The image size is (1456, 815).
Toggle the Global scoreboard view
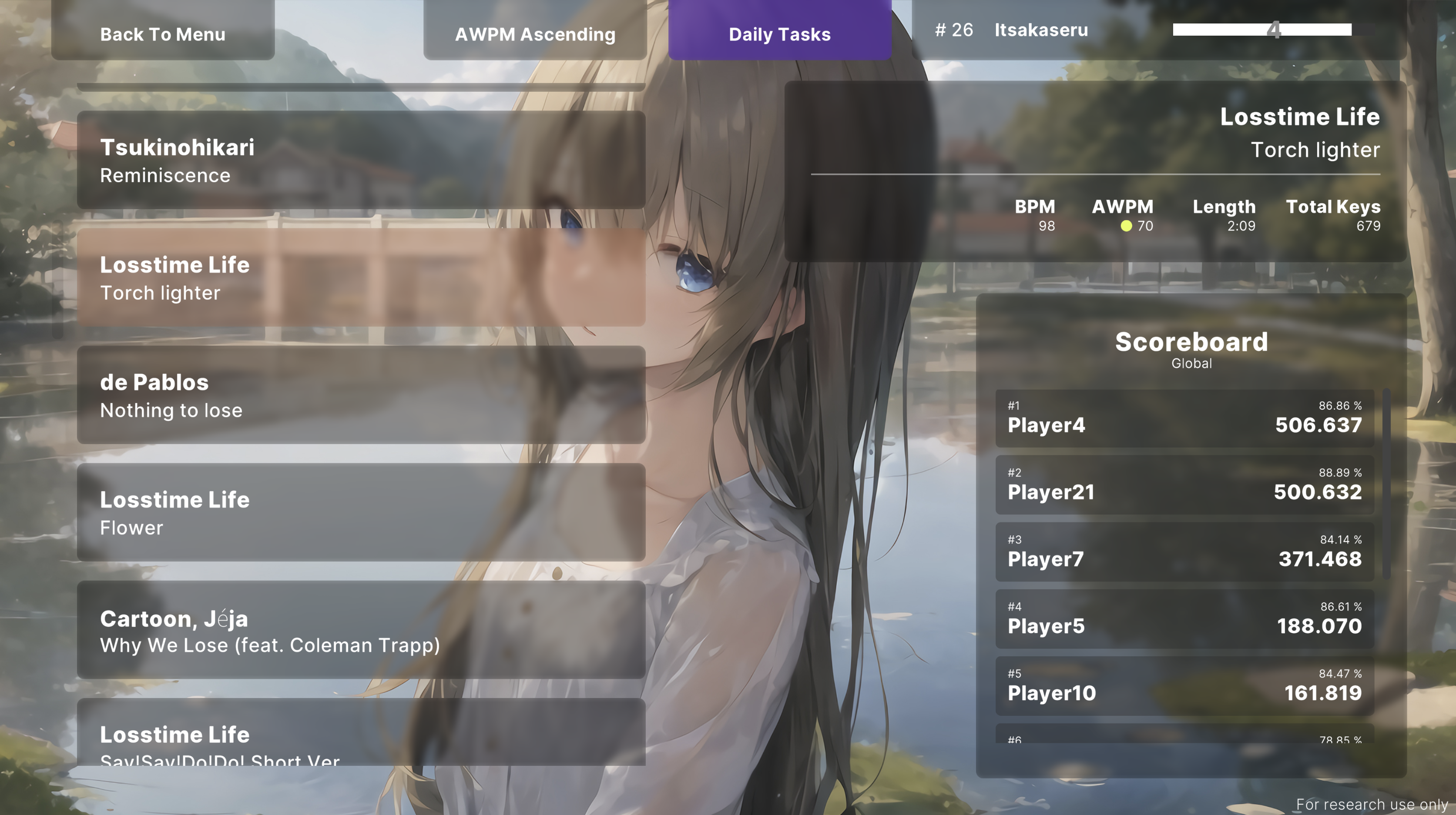click(1192, 363)
